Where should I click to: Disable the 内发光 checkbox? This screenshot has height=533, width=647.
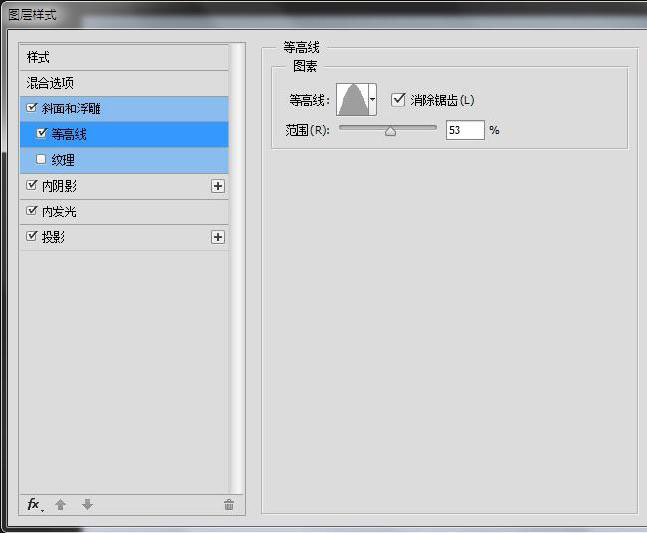(31, 211)
